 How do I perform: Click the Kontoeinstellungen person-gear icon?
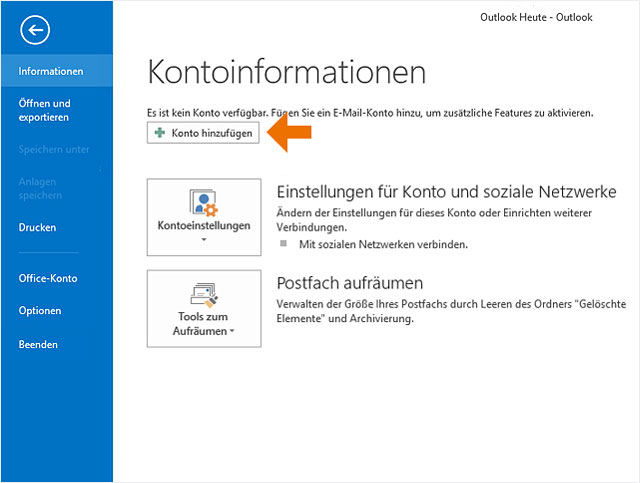pos(204,202)
